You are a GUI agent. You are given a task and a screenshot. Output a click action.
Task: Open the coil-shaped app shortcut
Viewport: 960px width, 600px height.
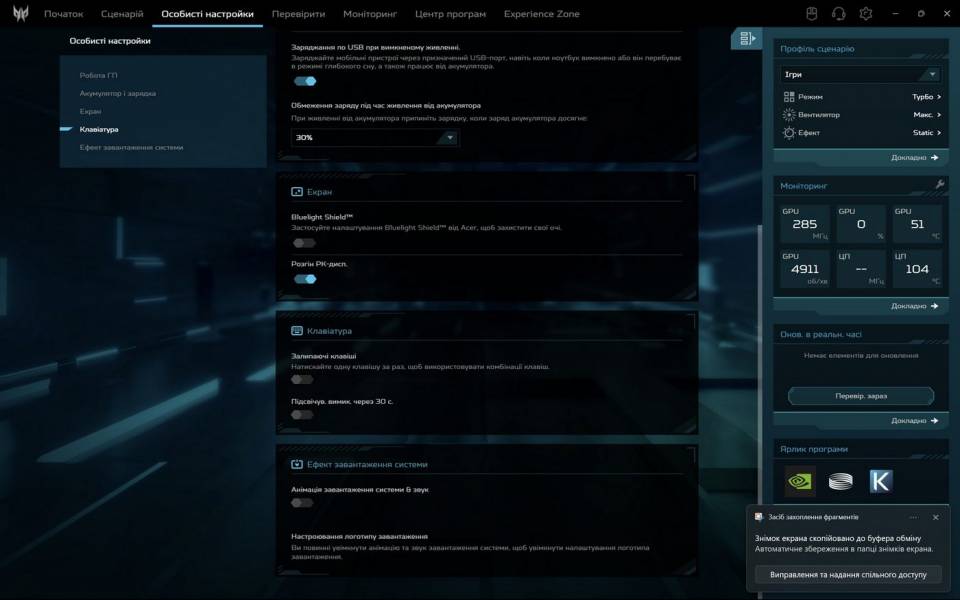(x=840, y=481)
